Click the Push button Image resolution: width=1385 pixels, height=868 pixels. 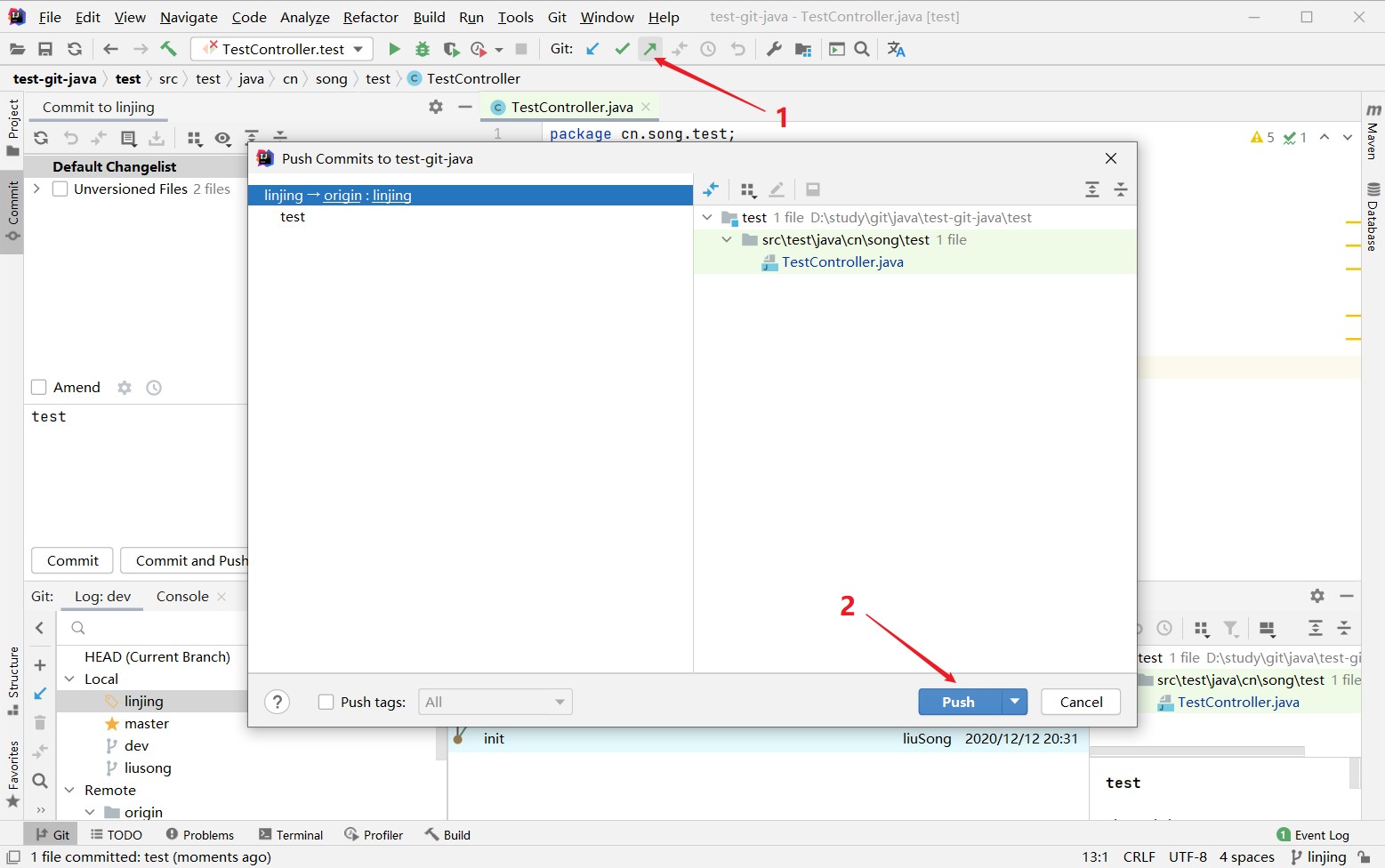click(x=959, y=702)
